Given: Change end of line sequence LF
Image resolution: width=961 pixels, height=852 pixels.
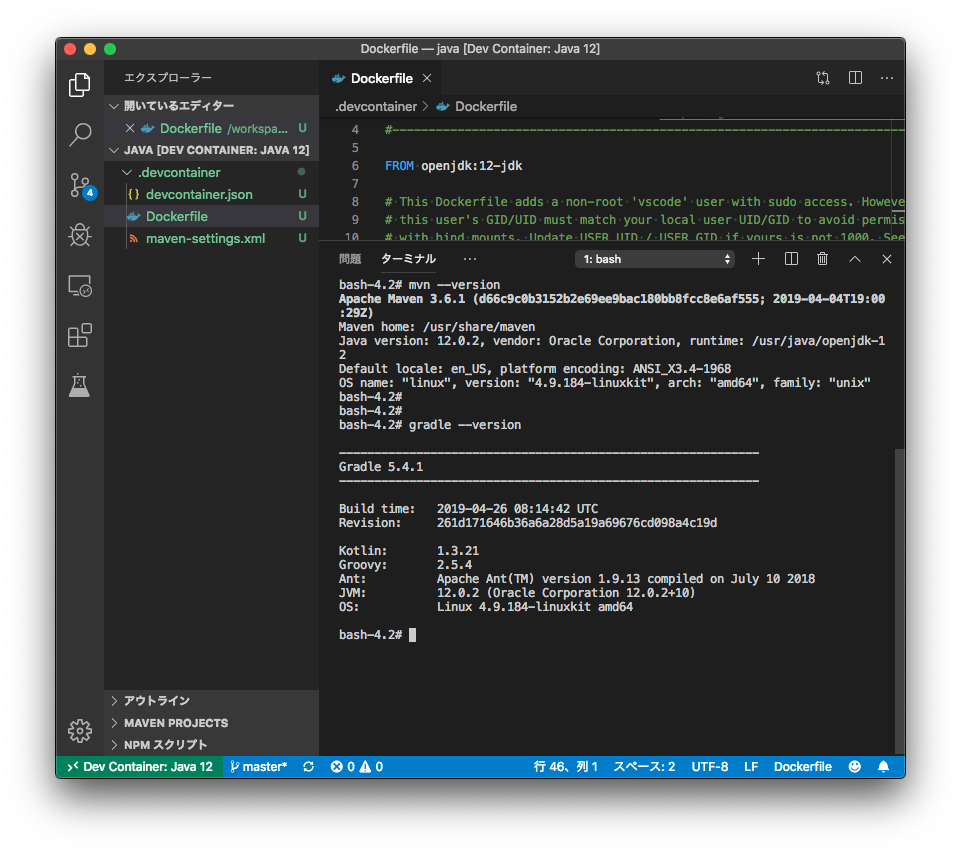Looking at the screenshot, I should point(751,767).
